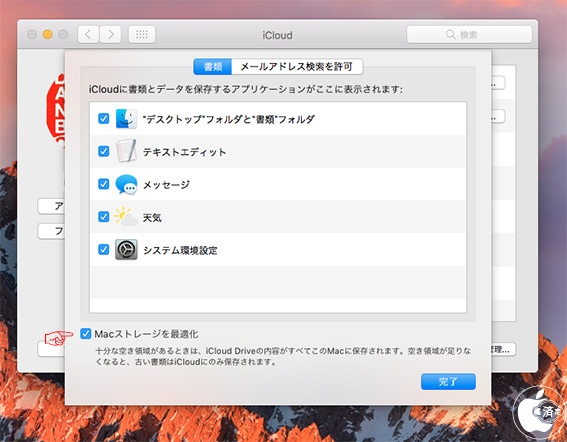Image resolution: width=567 pixels, height=442 pixels.
Task: Click the yellow minimize window button
Action: [47, 34]
